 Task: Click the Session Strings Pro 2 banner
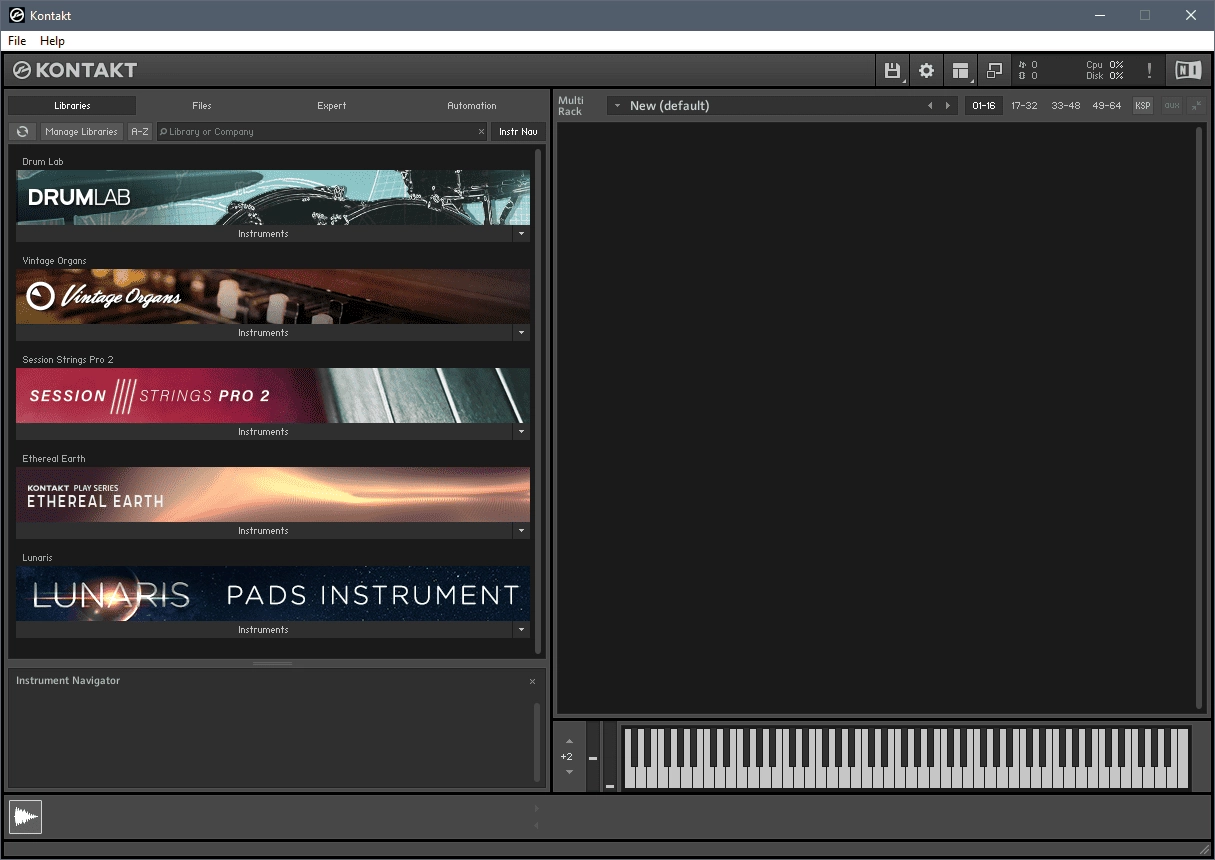pos(273,395)
